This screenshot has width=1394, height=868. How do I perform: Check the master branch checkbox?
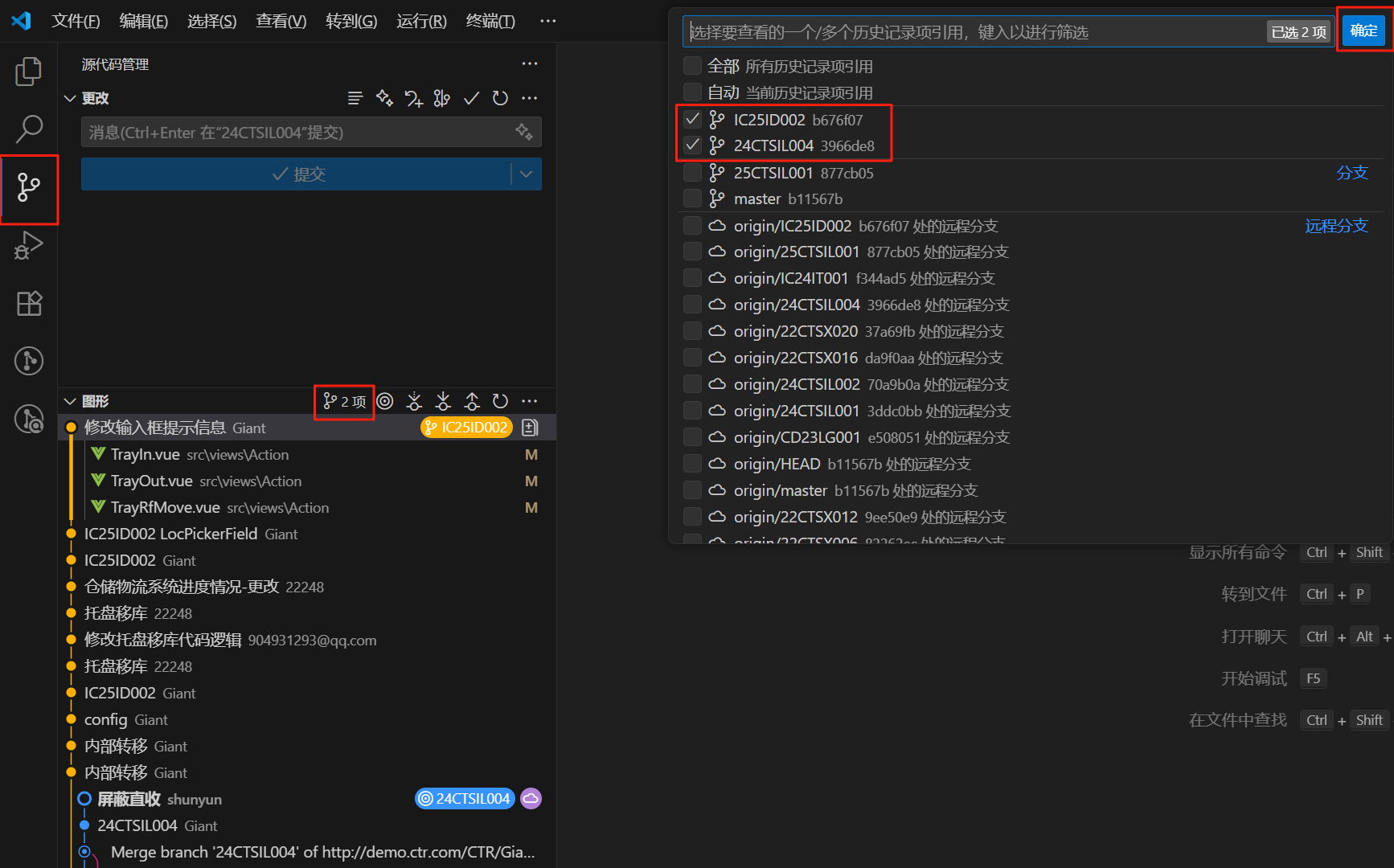pyautogui.click(x=692, y=199)
